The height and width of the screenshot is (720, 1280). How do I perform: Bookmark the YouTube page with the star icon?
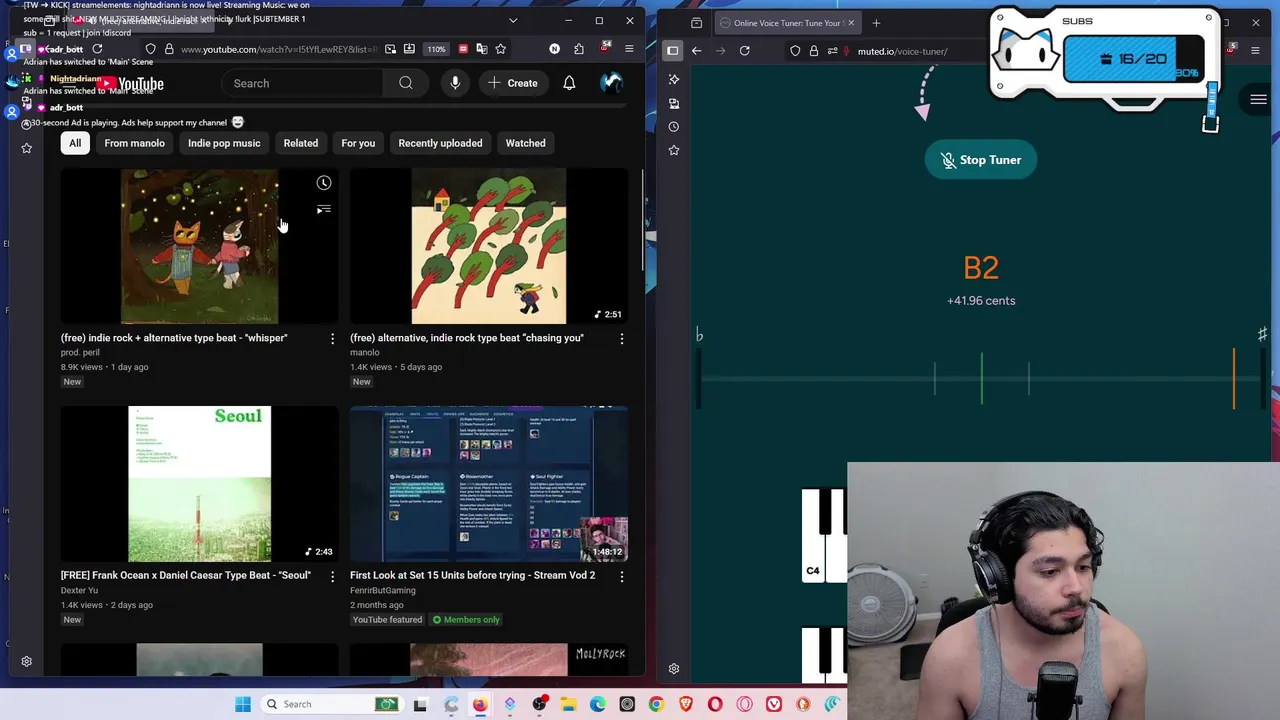coord(501,49)
